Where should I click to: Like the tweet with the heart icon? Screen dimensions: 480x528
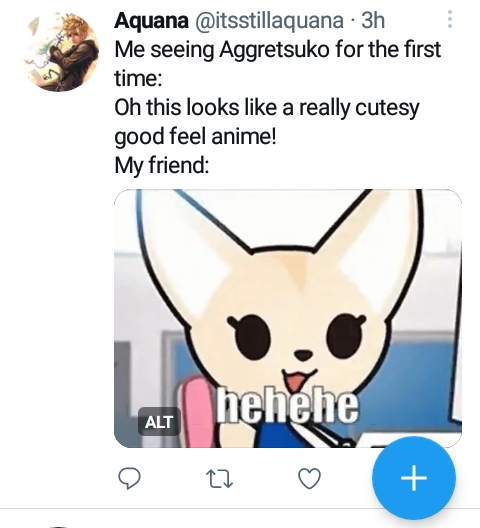coord(310,478)
